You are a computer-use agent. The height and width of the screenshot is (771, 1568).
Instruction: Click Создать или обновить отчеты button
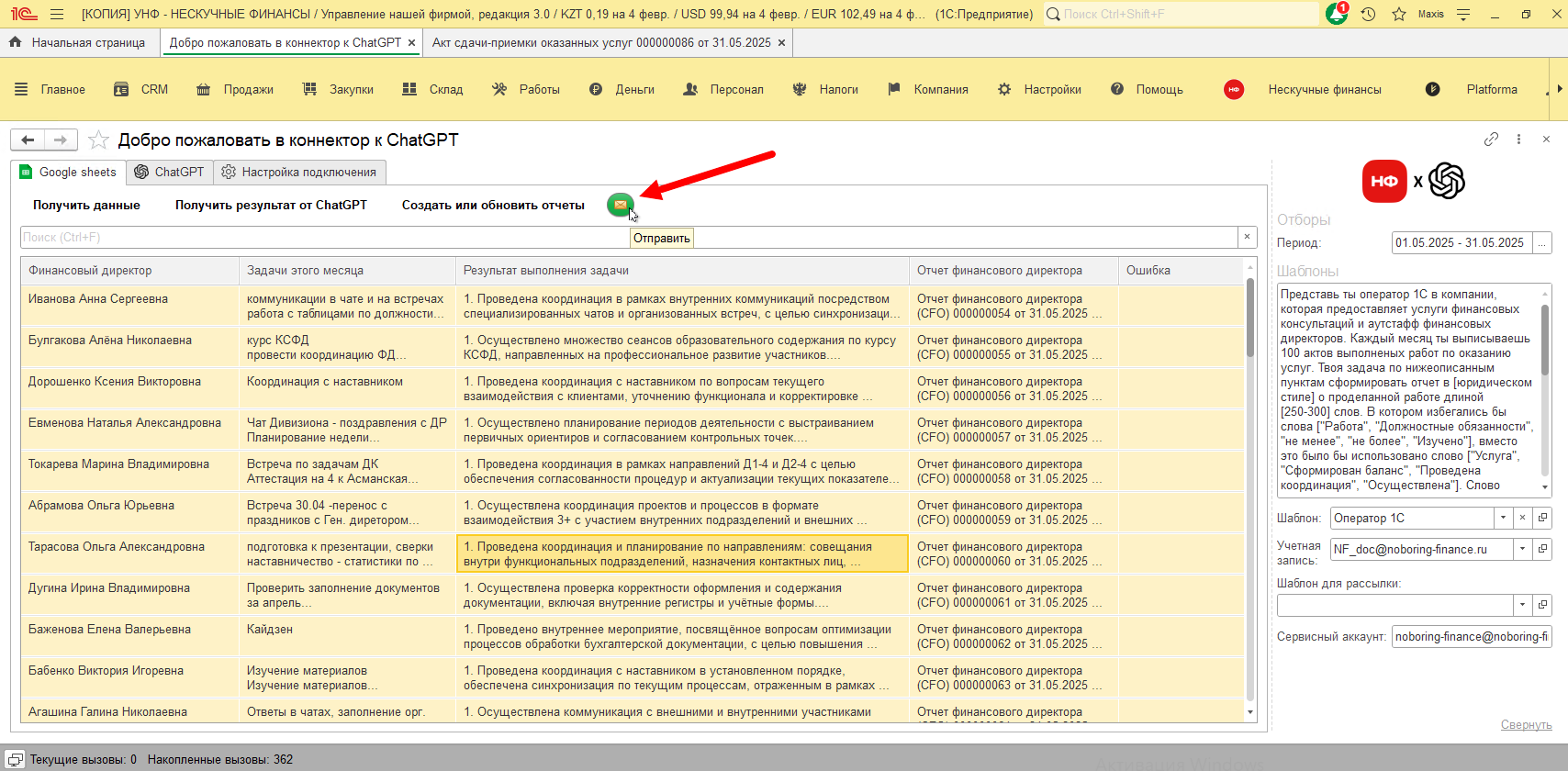coord(493,206)
